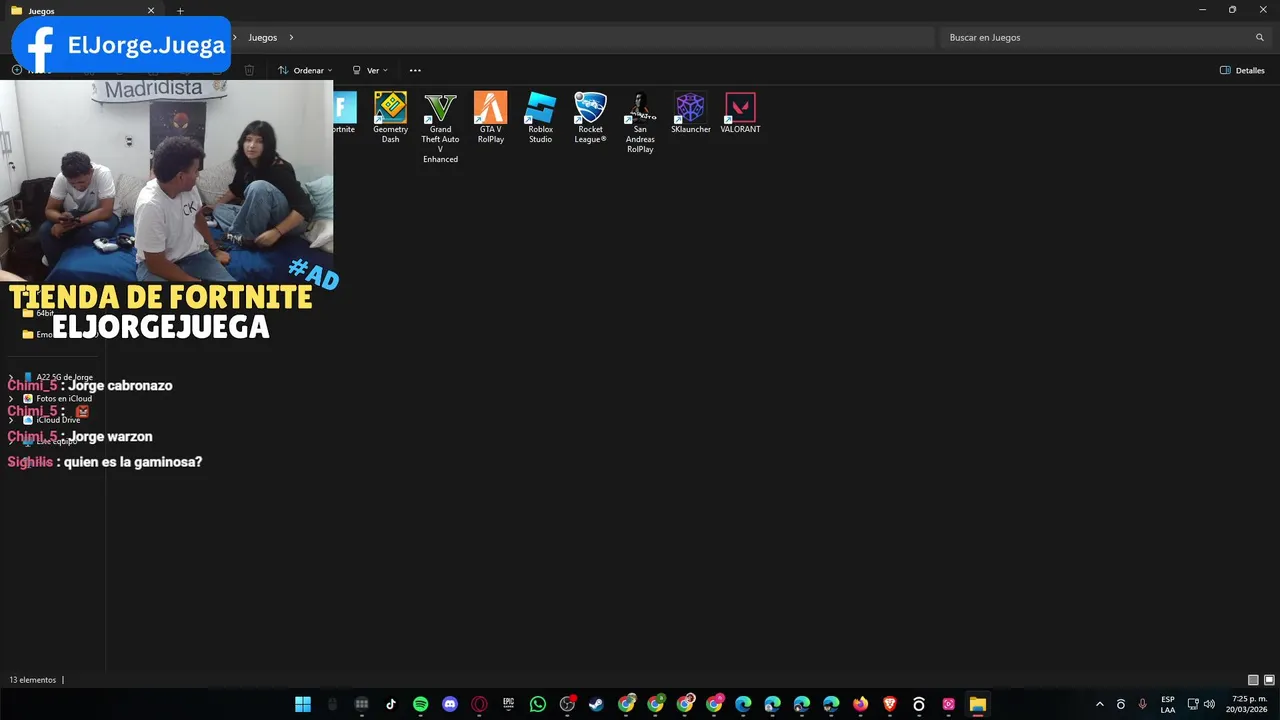Image resolution: width=1280 pixels, height=720 pixels.
Task: Select the VALORANT shortcut
Action: (740, 113)
